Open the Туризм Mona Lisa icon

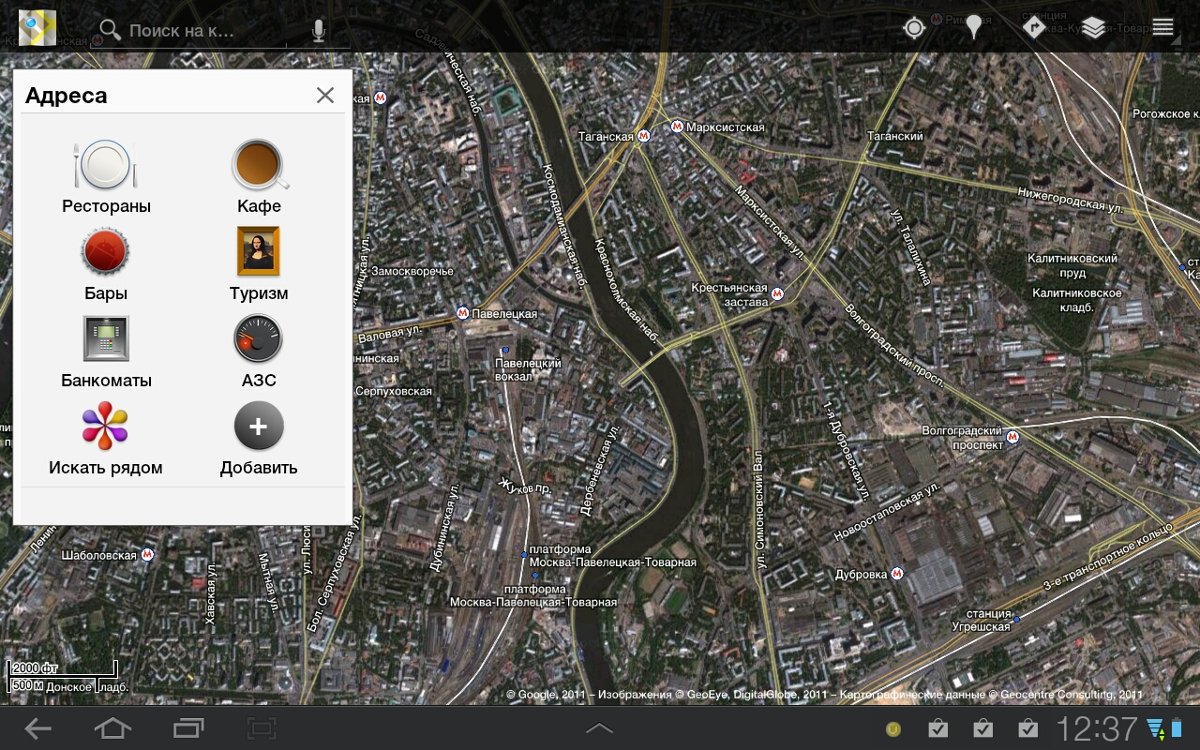click(x=258, y=251)
